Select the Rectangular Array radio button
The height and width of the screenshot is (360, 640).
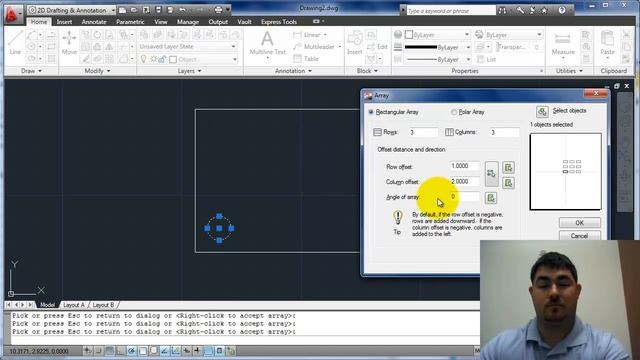coord(371,112)
